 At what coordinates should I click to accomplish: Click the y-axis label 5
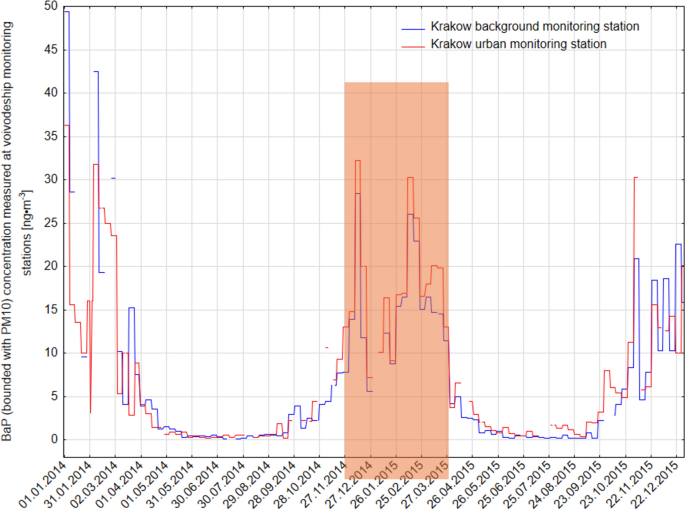pos(55,396)
